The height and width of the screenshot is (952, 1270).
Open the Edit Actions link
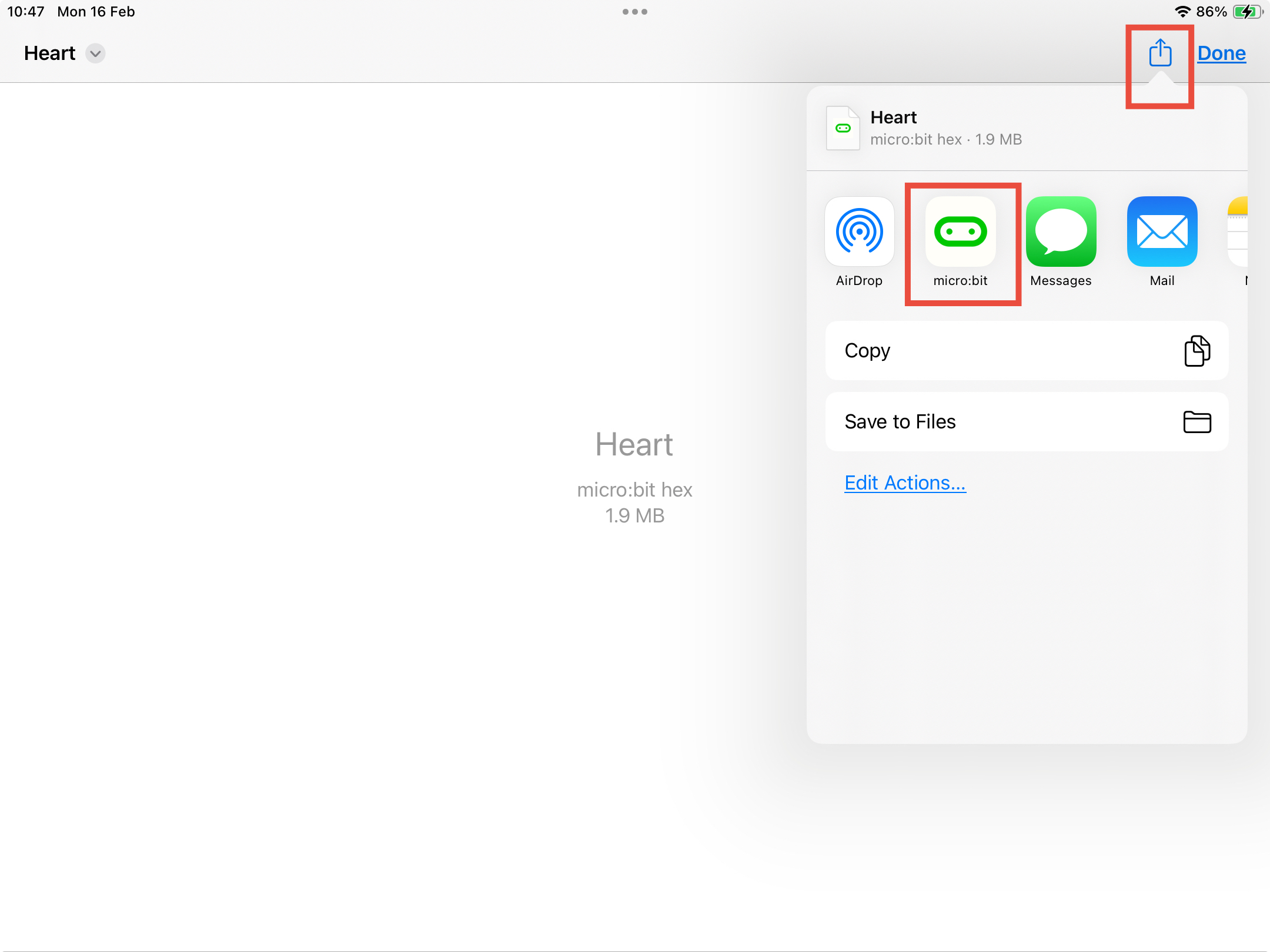pos(905,482)
